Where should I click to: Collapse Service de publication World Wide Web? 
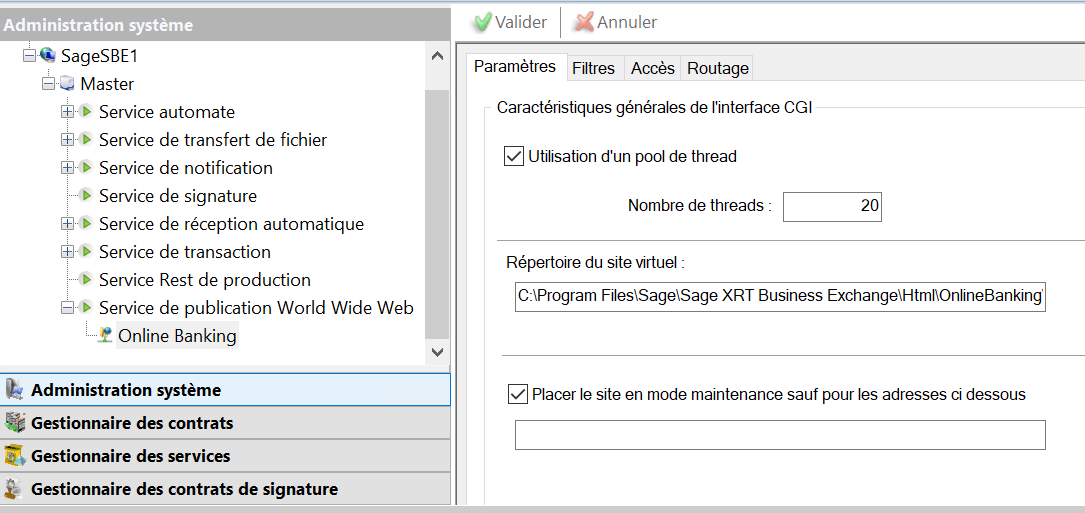[68, 308]
